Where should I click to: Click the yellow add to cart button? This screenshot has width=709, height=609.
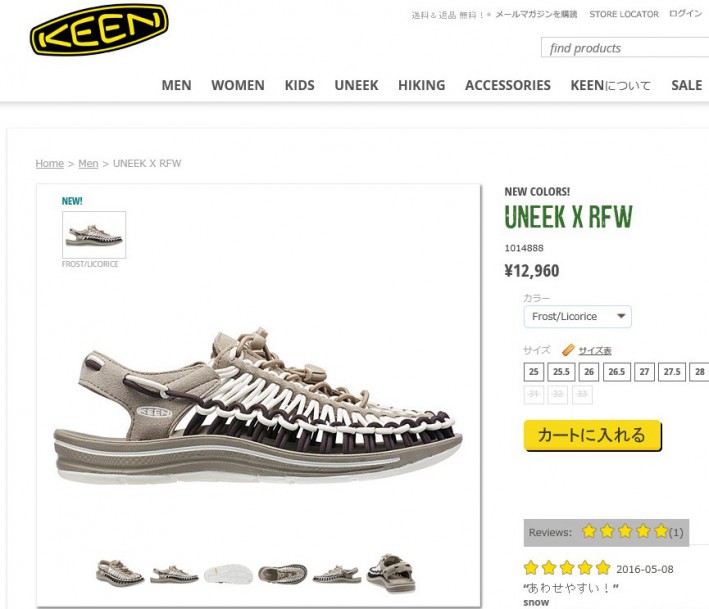(x=592, y=435)
